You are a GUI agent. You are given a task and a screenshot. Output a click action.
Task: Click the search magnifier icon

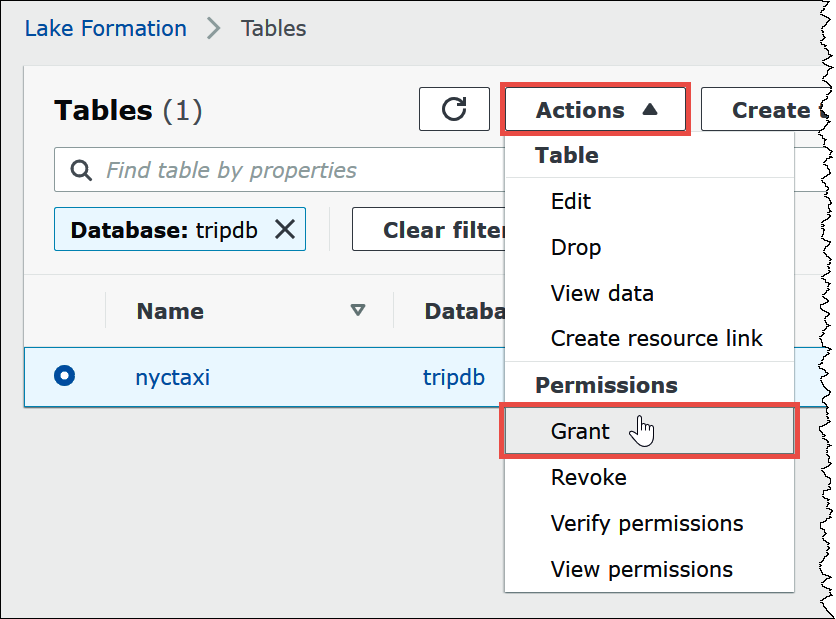click(82, 170)
